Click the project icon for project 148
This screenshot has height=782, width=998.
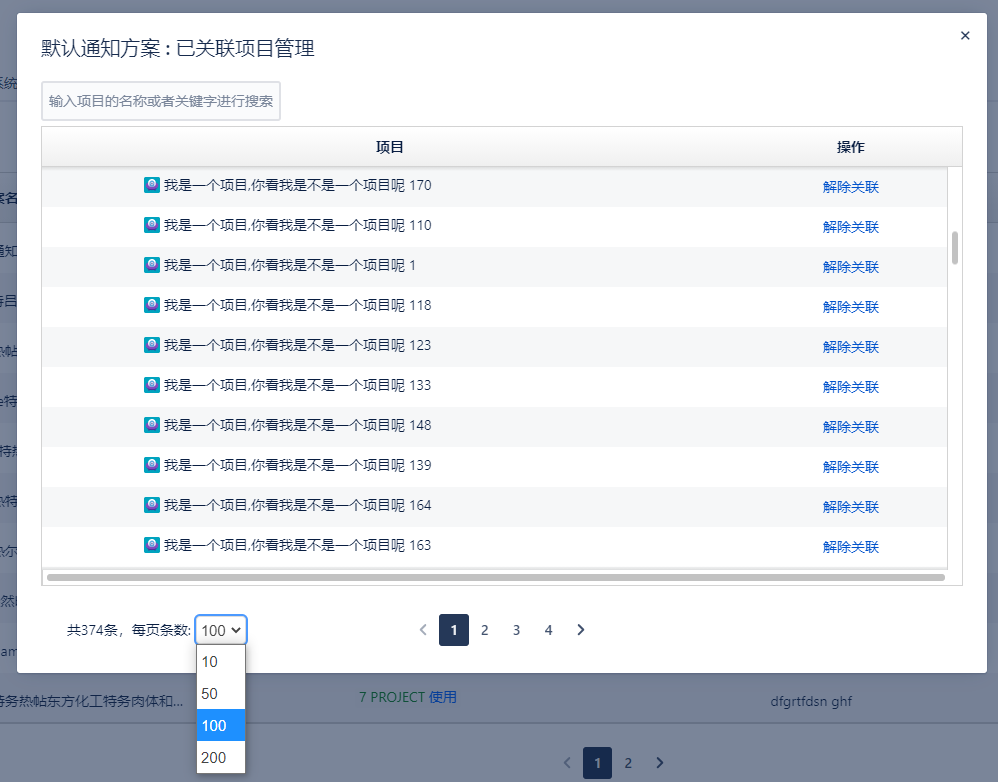152,425
